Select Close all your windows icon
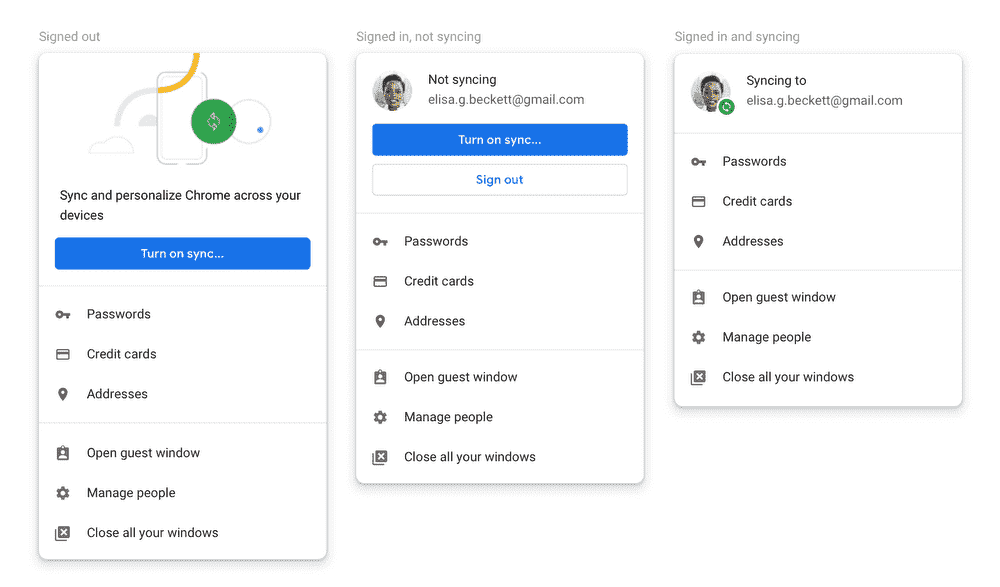The image size is (1000, 587). [x=63, y=533]
